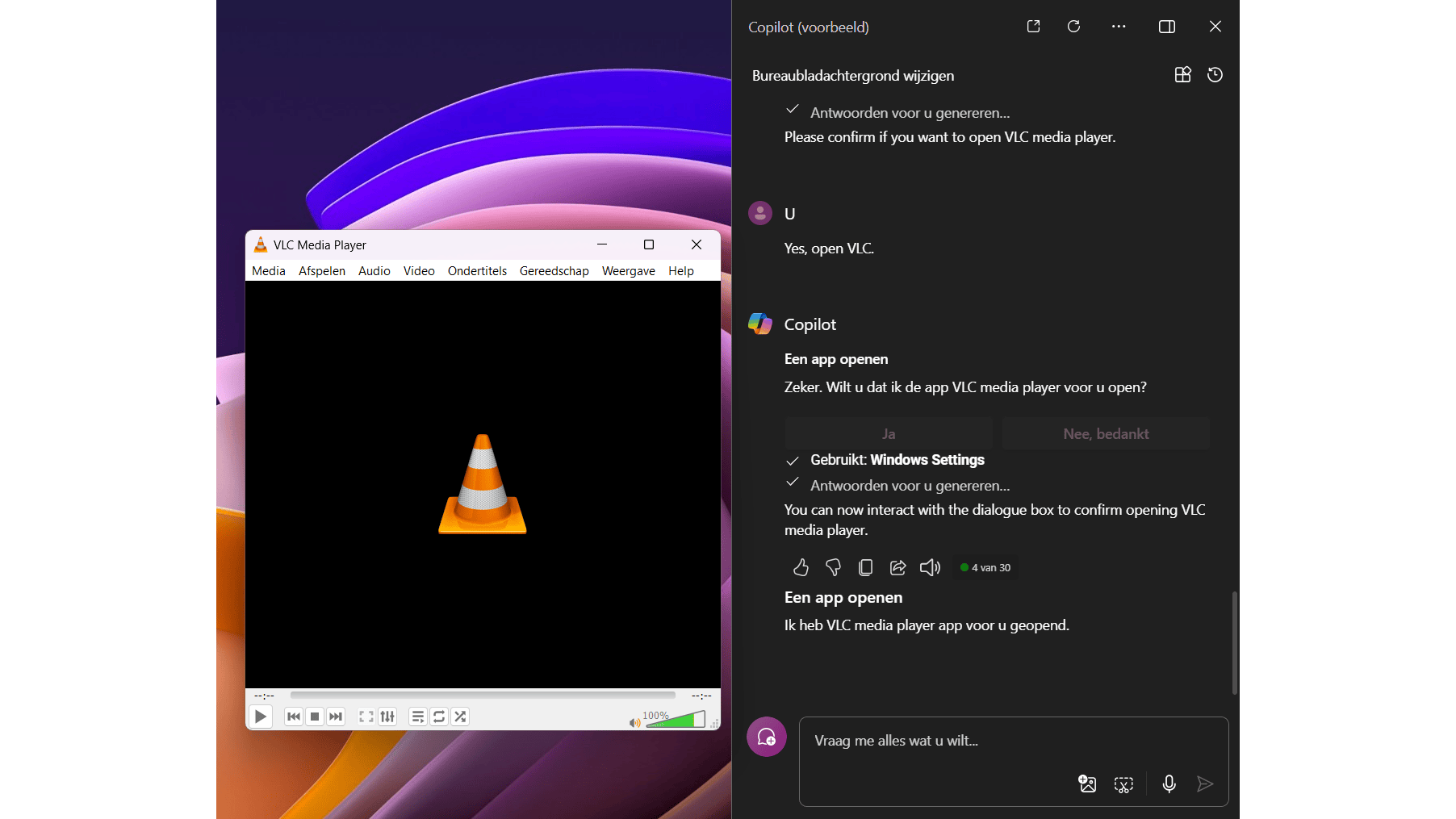Start a new Copilot topic
1456x819 pixels.
[x=767, y=737]
